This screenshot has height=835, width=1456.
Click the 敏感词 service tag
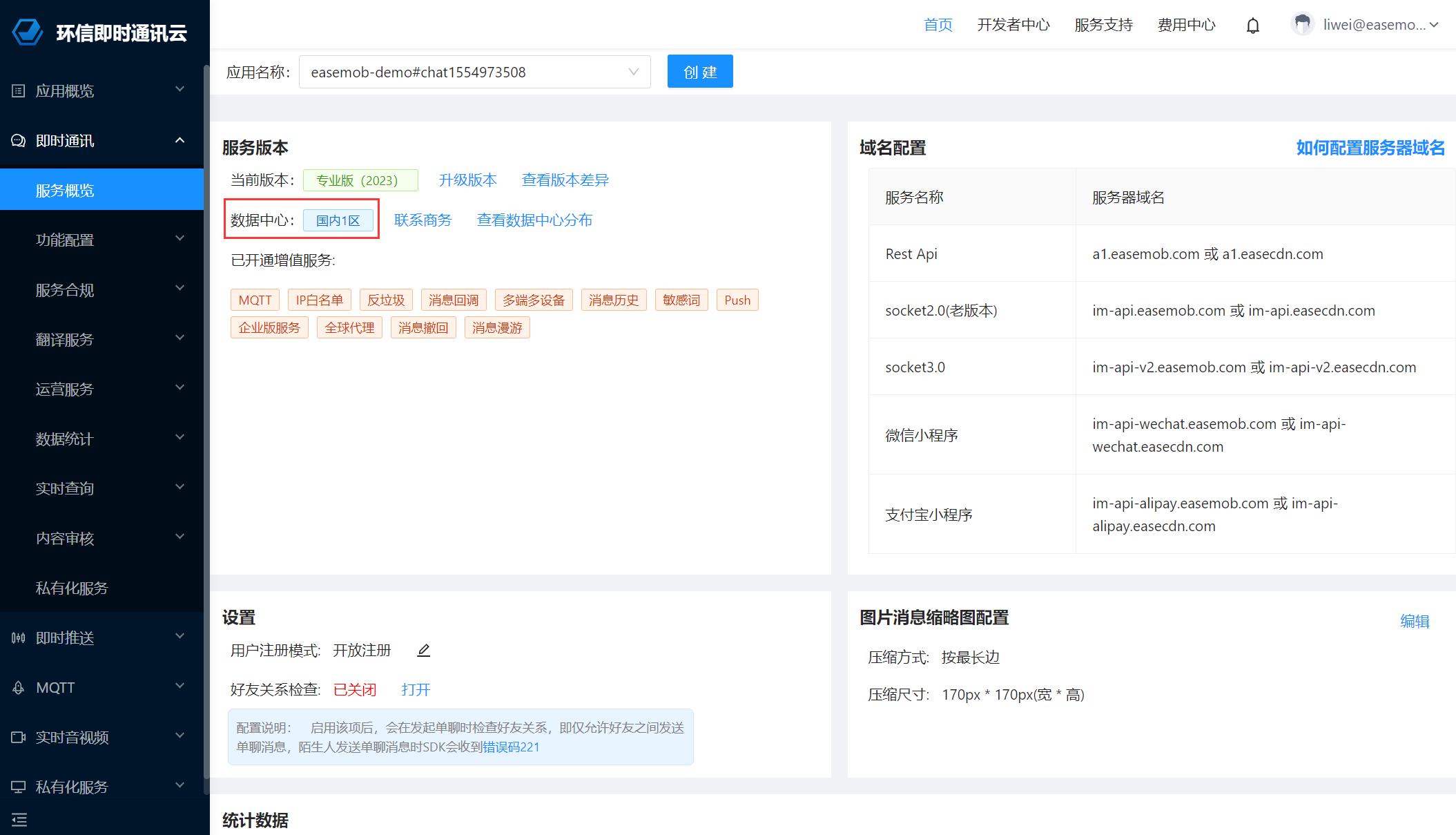(x=681, y=300)
